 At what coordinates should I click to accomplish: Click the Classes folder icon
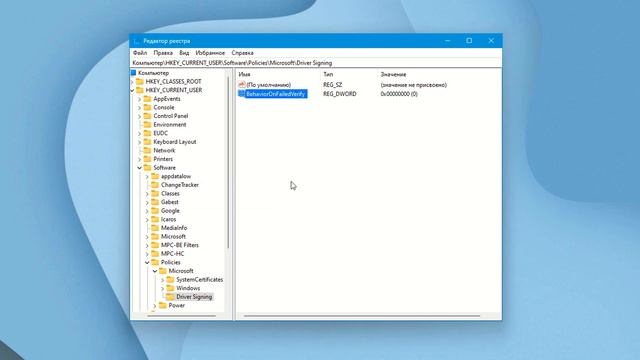pyautogui.click(x=155, y=193)
